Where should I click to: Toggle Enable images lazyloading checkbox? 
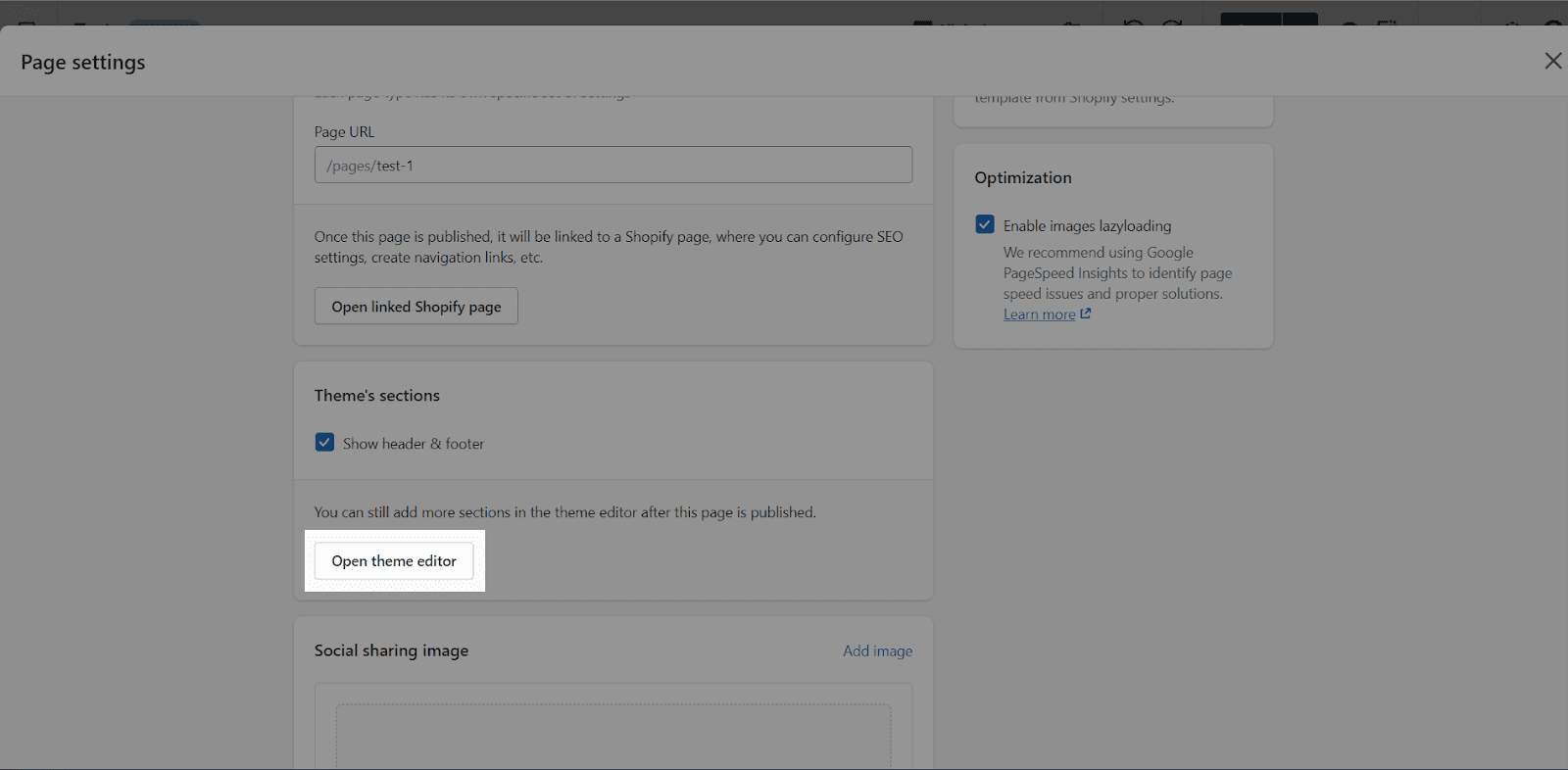tap(985, 224)
